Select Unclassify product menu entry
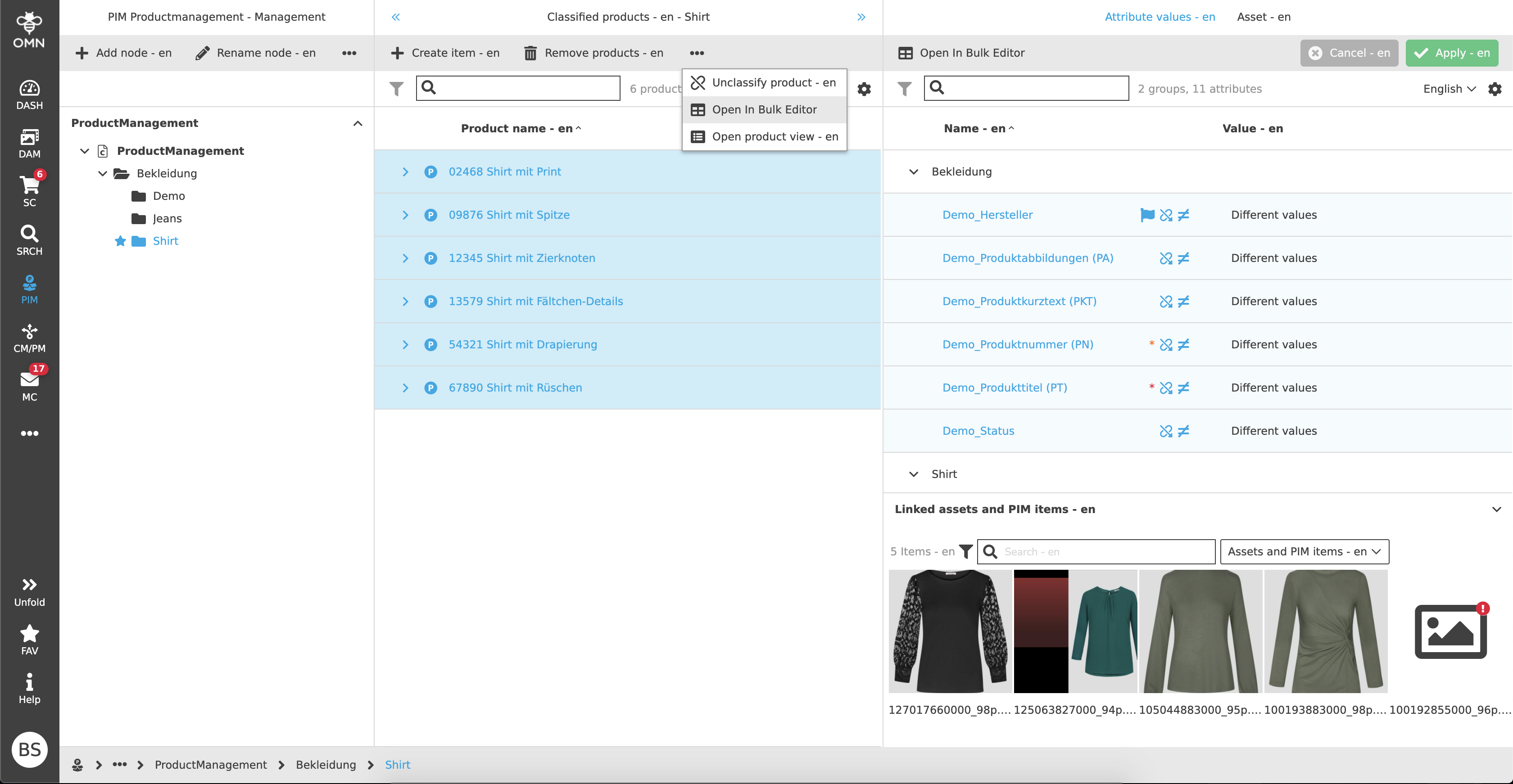Screen dimensions: 1513x784 point(764,82)
